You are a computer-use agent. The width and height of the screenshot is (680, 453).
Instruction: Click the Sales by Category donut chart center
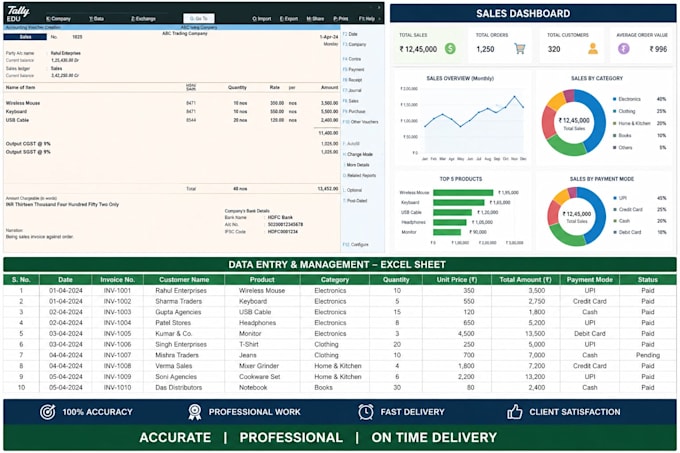pyautogui.click(x=574, y=123)
